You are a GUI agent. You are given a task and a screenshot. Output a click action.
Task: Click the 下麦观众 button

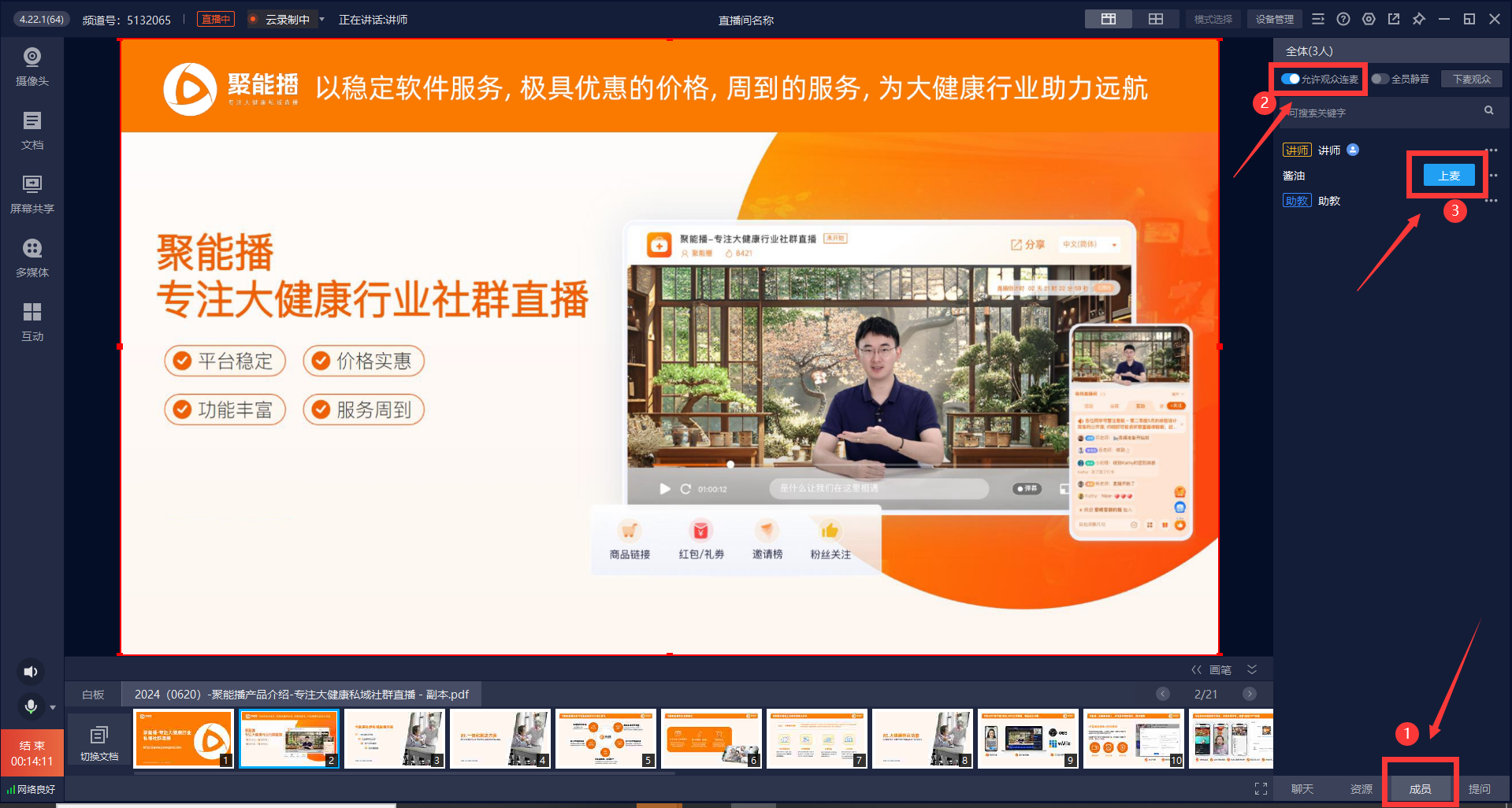click(x=1472, y=79)
